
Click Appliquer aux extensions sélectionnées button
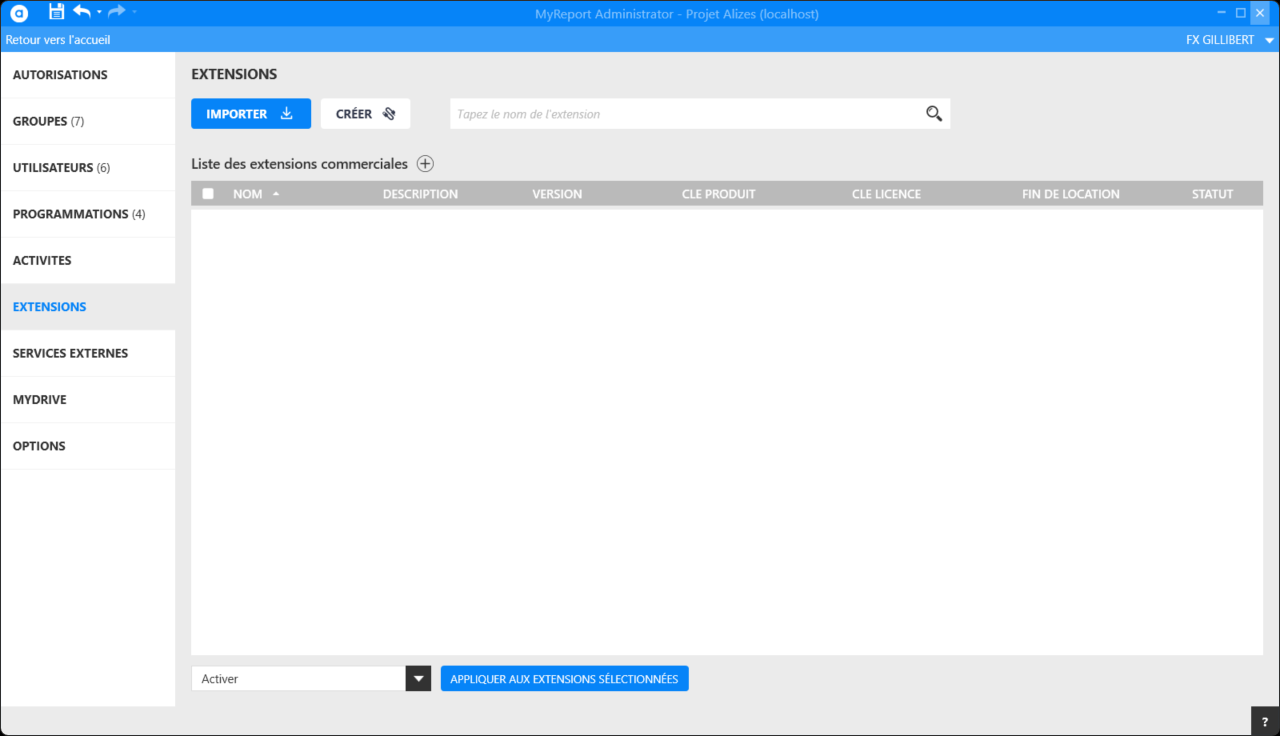click(564, 679)
